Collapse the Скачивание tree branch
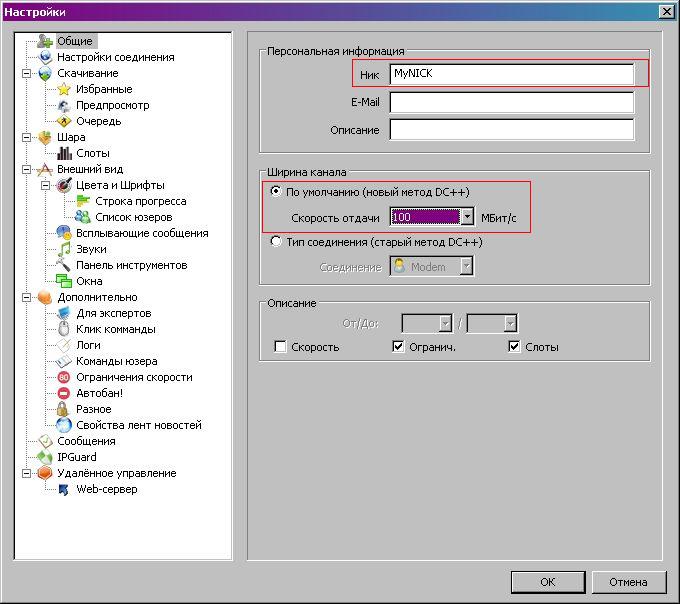This screenshot has width=680, height=604. click(26, 73)
